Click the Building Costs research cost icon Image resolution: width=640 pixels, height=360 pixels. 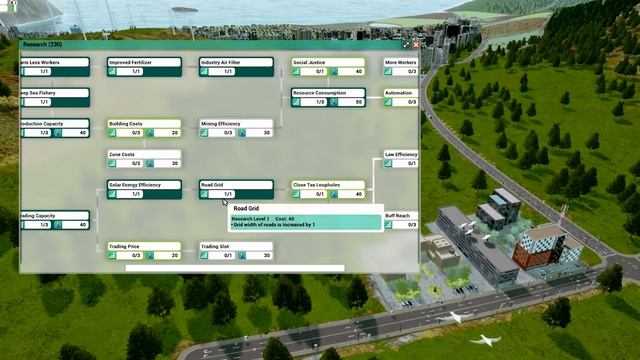[x=150, y=133]
